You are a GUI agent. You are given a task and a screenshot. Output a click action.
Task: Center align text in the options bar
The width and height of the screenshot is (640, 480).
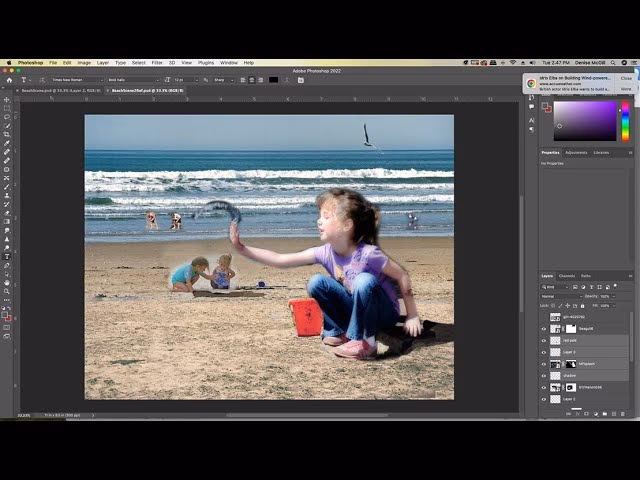pos(250,79)
